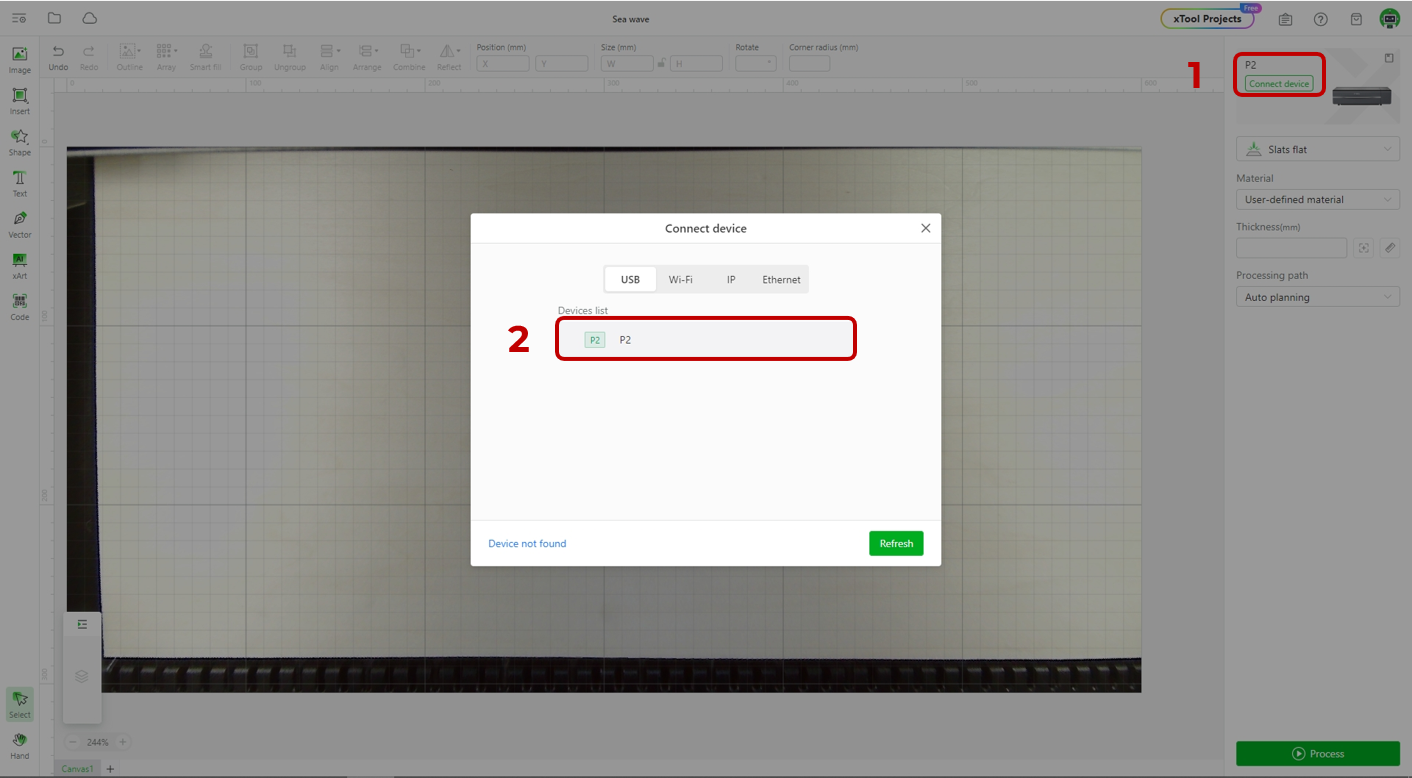Image resolution: width=1412 pixels, height=778 pixels.
Task: Click the Thickness input field
Action: pos(1291,248)
